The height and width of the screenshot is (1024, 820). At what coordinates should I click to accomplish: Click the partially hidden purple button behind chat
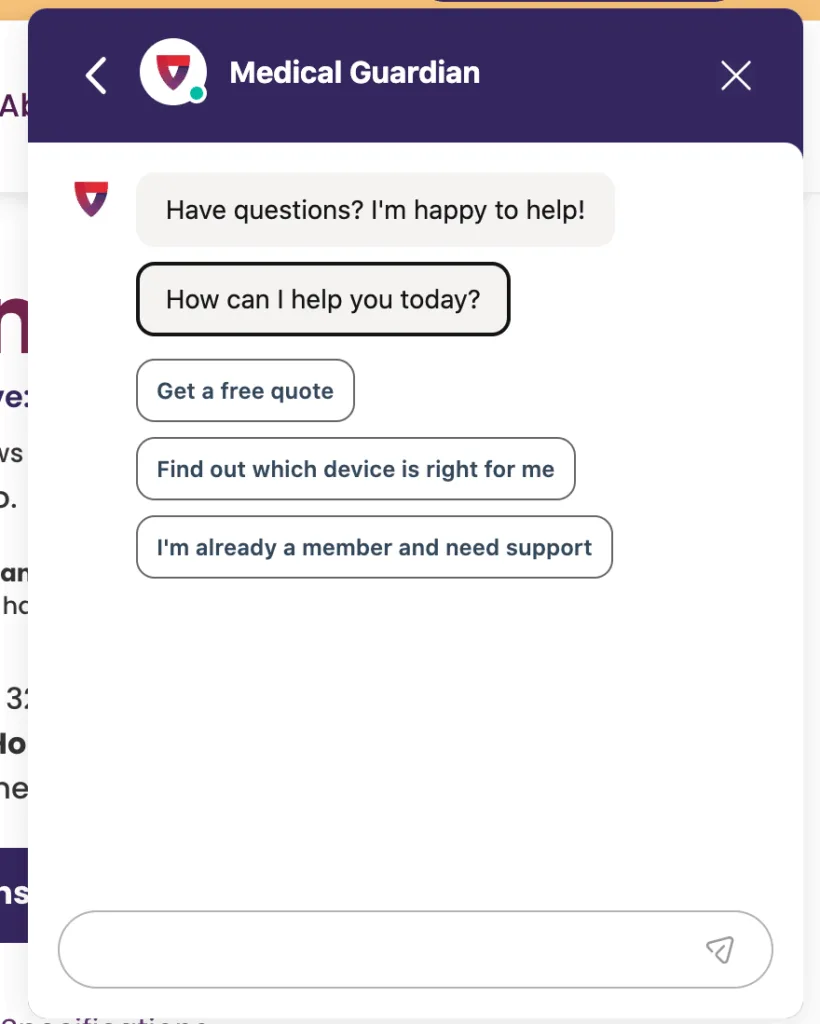pyautogui.click(x=13, y=894)
